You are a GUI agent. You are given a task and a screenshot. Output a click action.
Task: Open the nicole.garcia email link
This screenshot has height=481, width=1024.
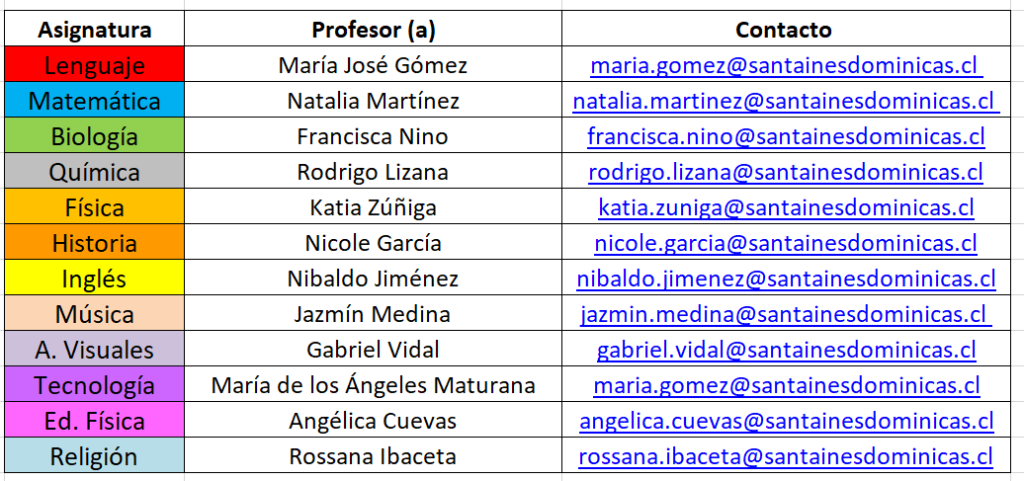(785, 243)
